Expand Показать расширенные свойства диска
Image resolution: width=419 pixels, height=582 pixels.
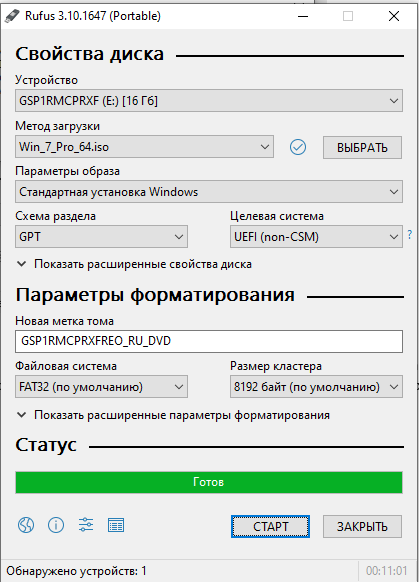tap(134, 264)
